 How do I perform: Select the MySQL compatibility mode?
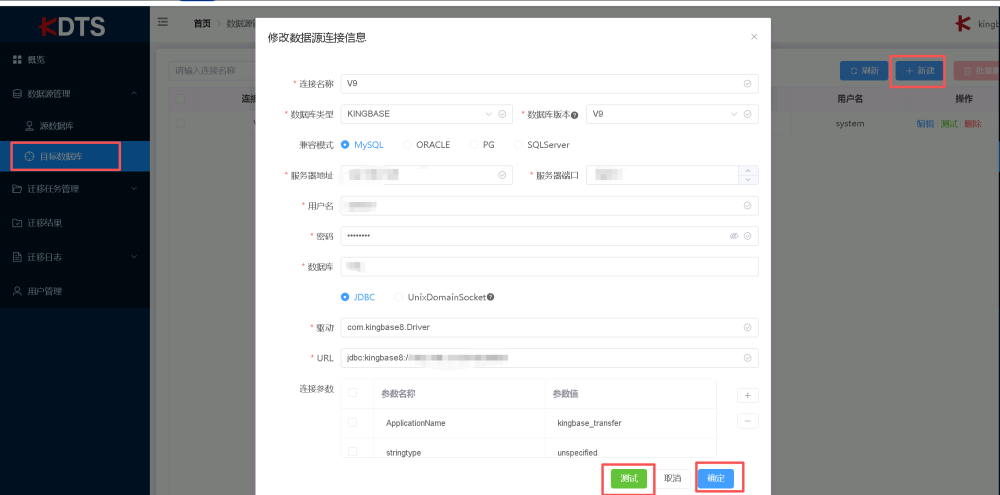(362, 145)
